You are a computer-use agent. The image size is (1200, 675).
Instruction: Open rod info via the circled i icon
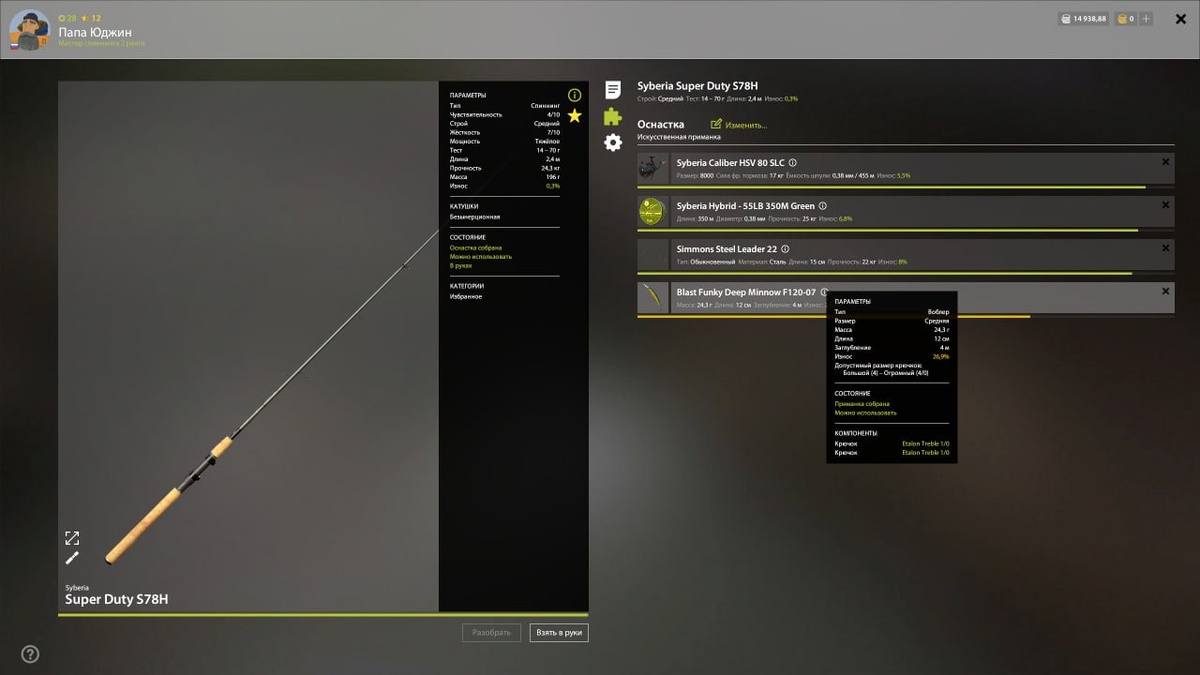[x=574, y=95]
